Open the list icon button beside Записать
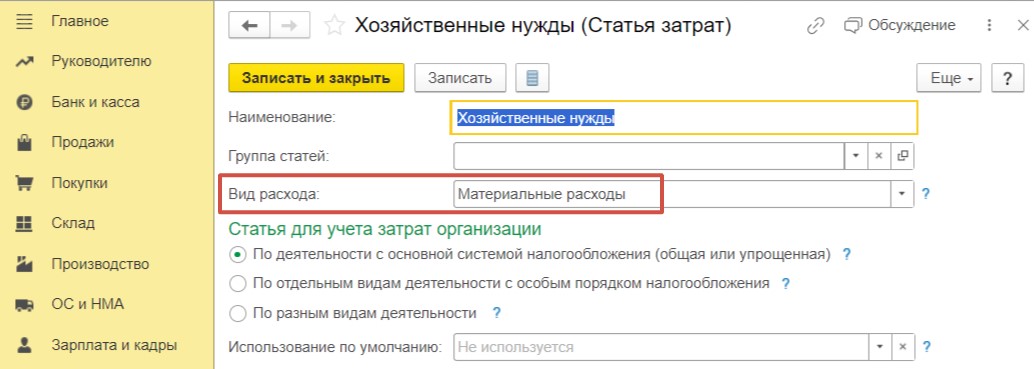1034x369 pixels. 532,78
